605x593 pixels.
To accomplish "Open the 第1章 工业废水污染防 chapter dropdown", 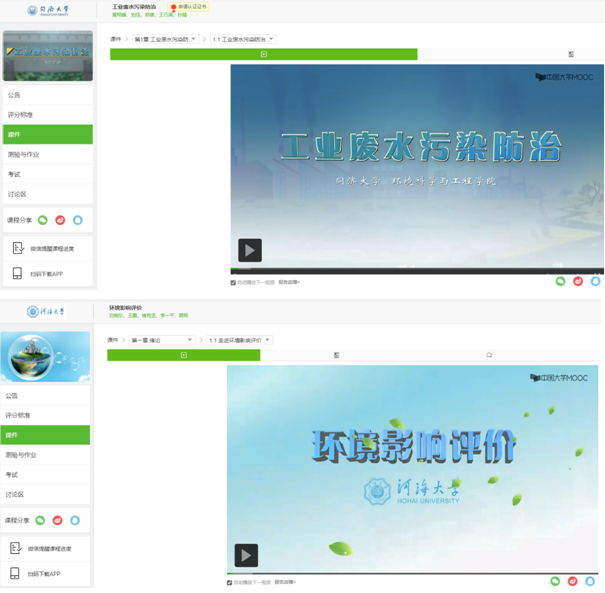I will (165, 39).
